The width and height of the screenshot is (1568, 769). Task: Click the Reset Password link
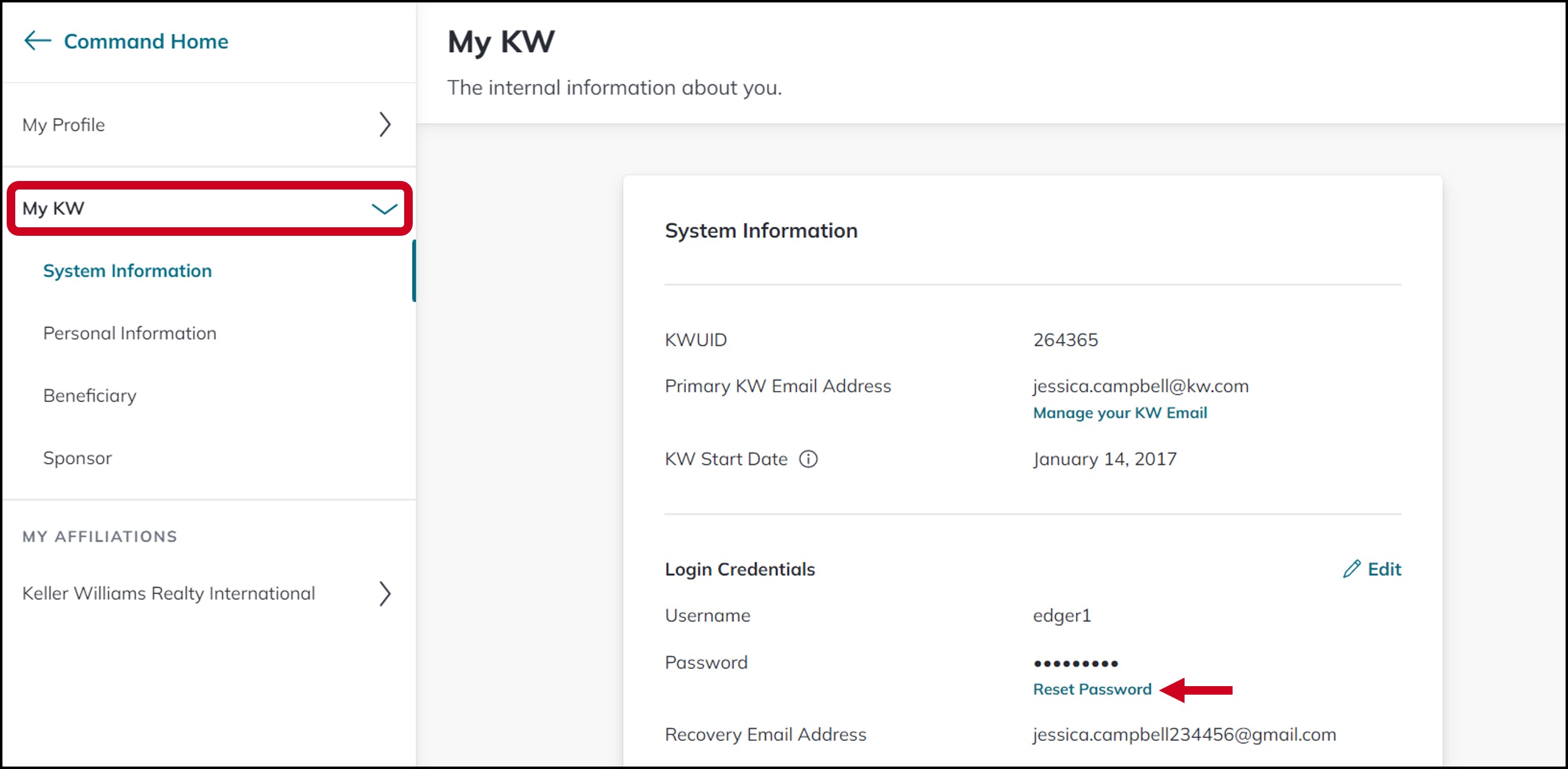coord(1092,689)
